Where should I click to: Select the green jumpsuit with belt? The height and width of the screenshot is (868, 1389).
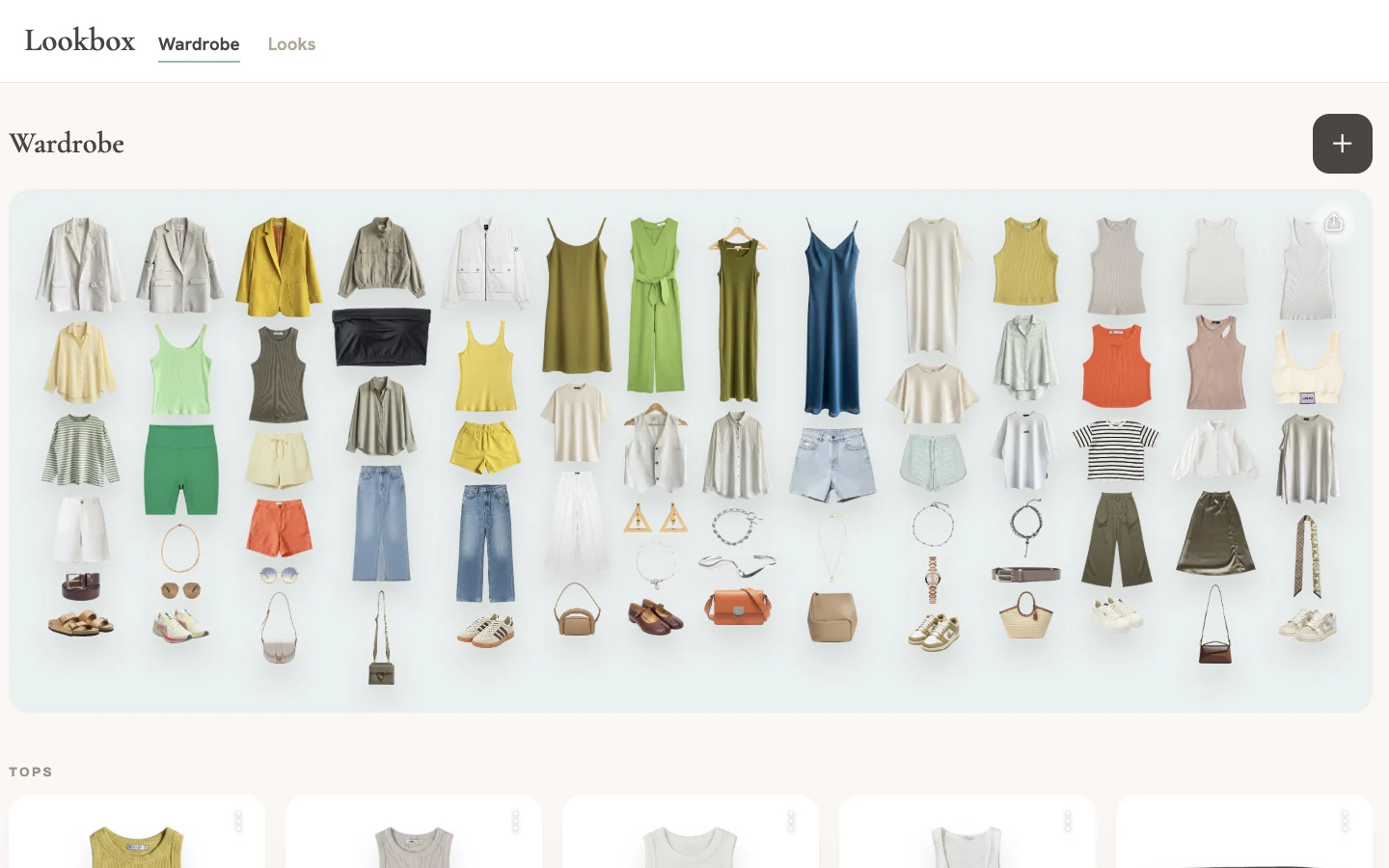(x=656, y=305)
